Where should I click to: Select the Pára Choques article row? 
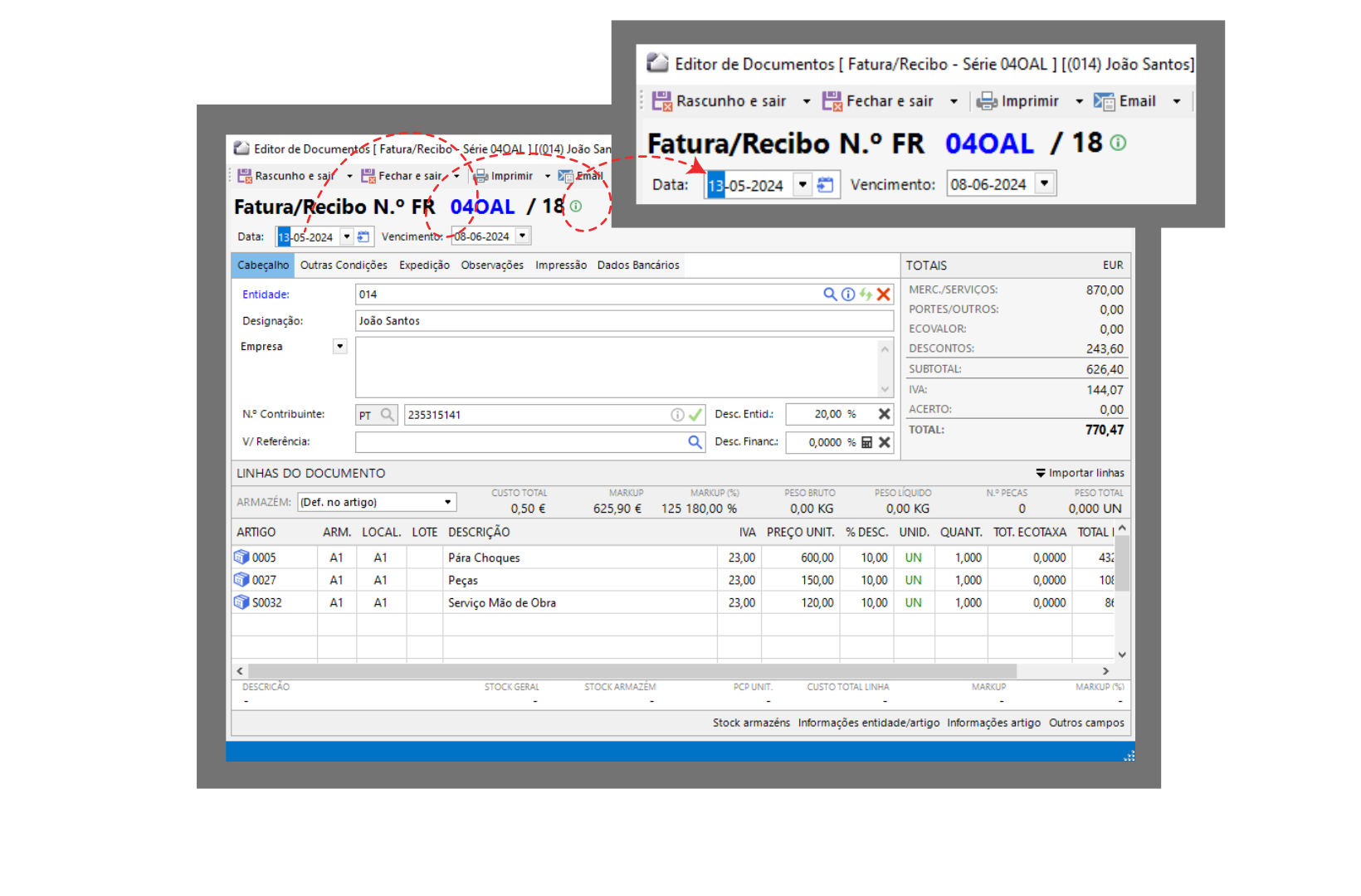pyautogui.click(x=484, y=558)
